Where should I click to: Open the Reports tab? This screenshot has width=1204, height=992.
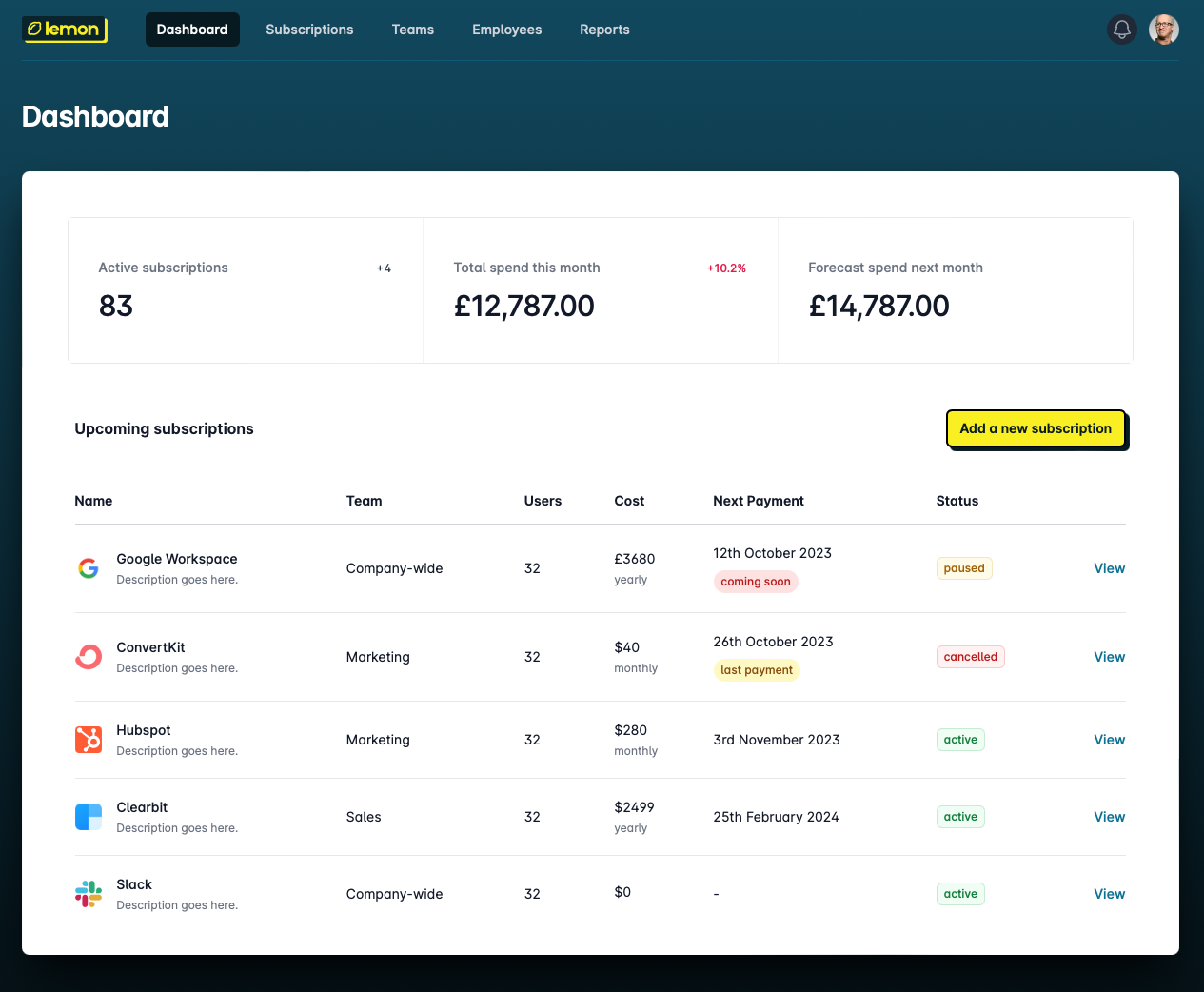604,30
